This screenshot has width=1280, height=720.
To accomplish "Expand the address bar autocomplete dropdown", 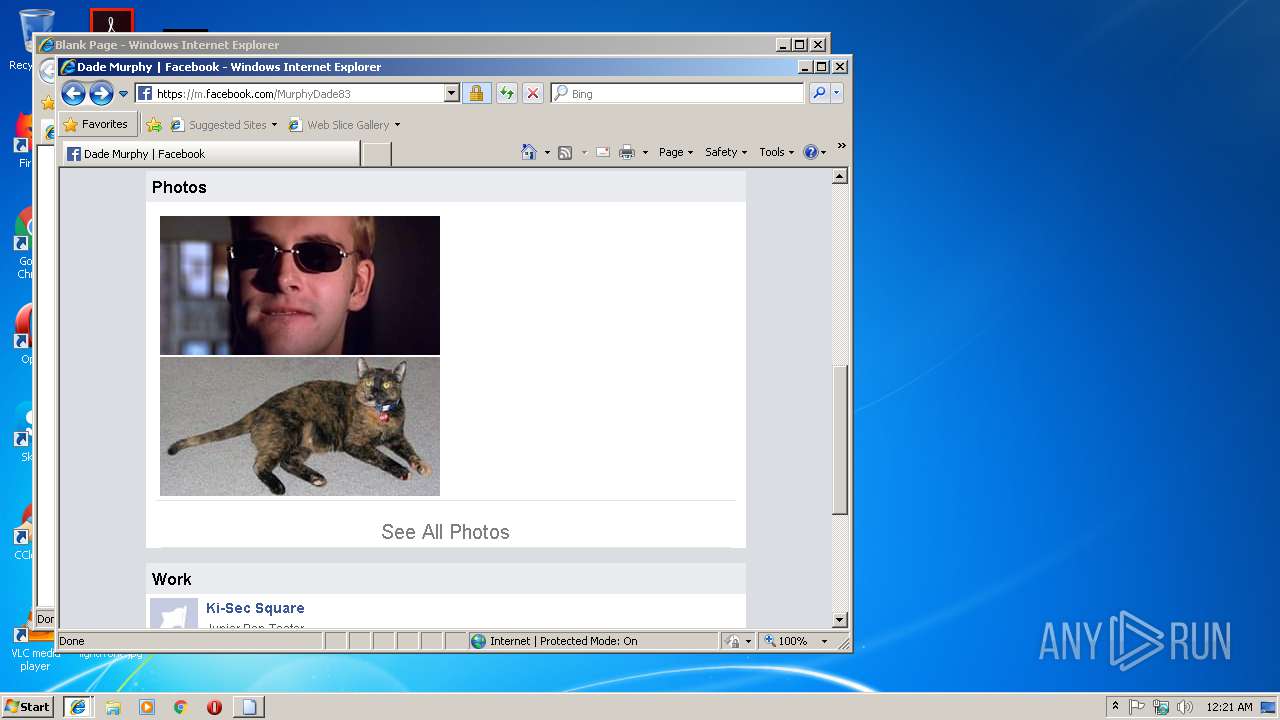I will point(451,94).
